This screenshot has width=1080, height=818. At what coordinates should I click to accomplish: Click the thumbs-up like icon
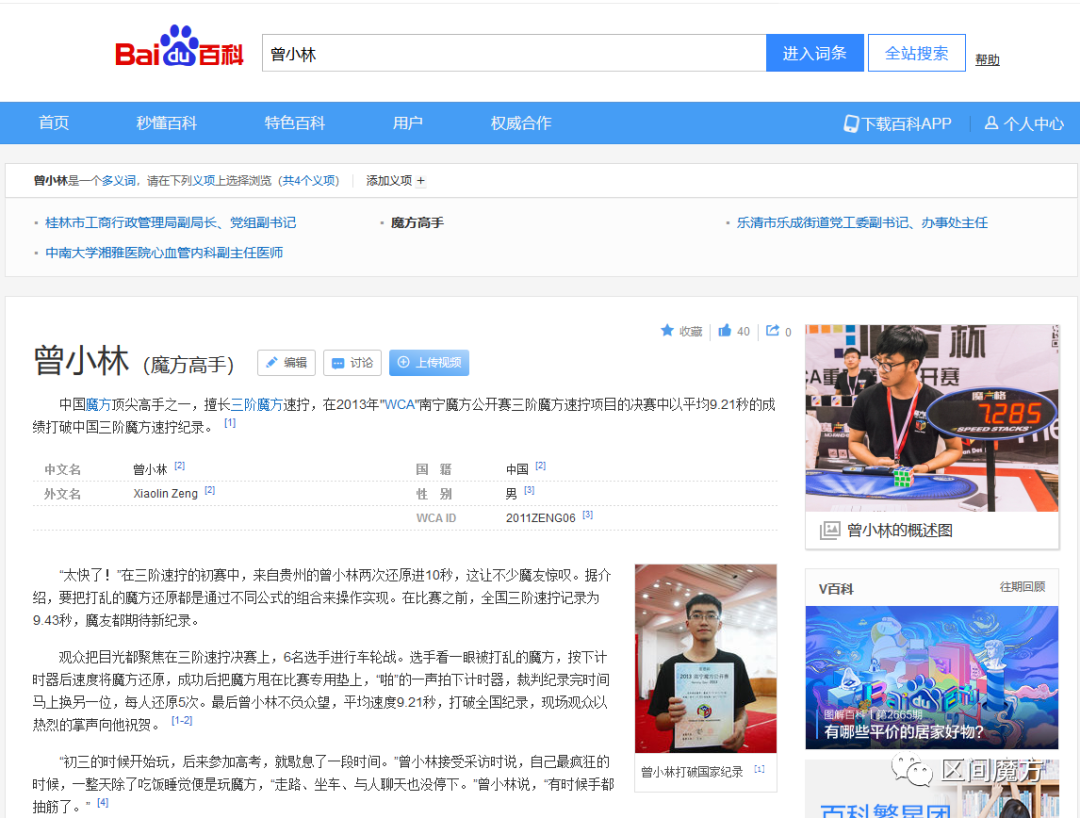[725, 331]
